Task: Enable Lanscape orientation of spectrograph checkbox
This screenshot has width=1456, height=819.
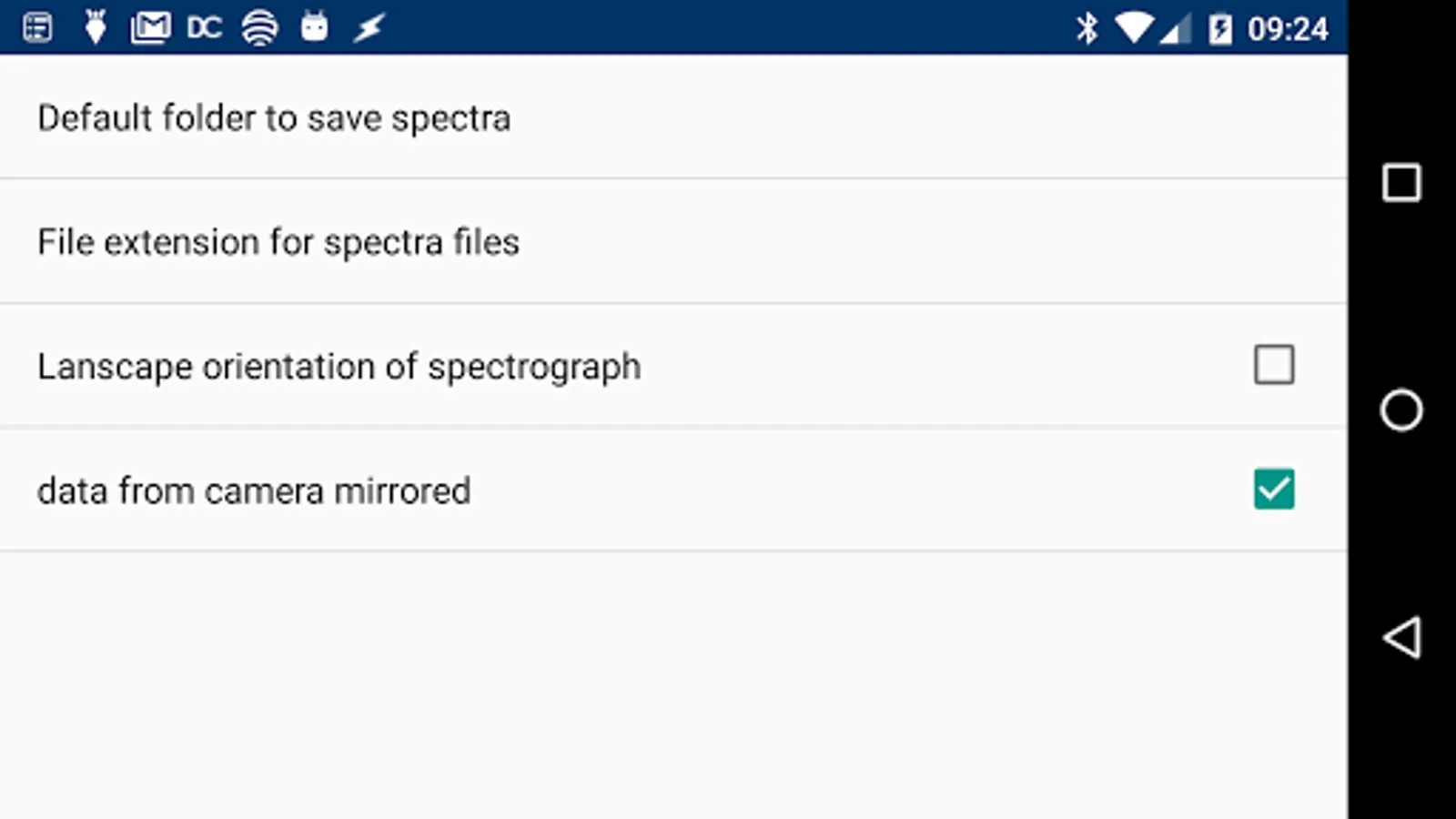Action: click(1273, 365)
